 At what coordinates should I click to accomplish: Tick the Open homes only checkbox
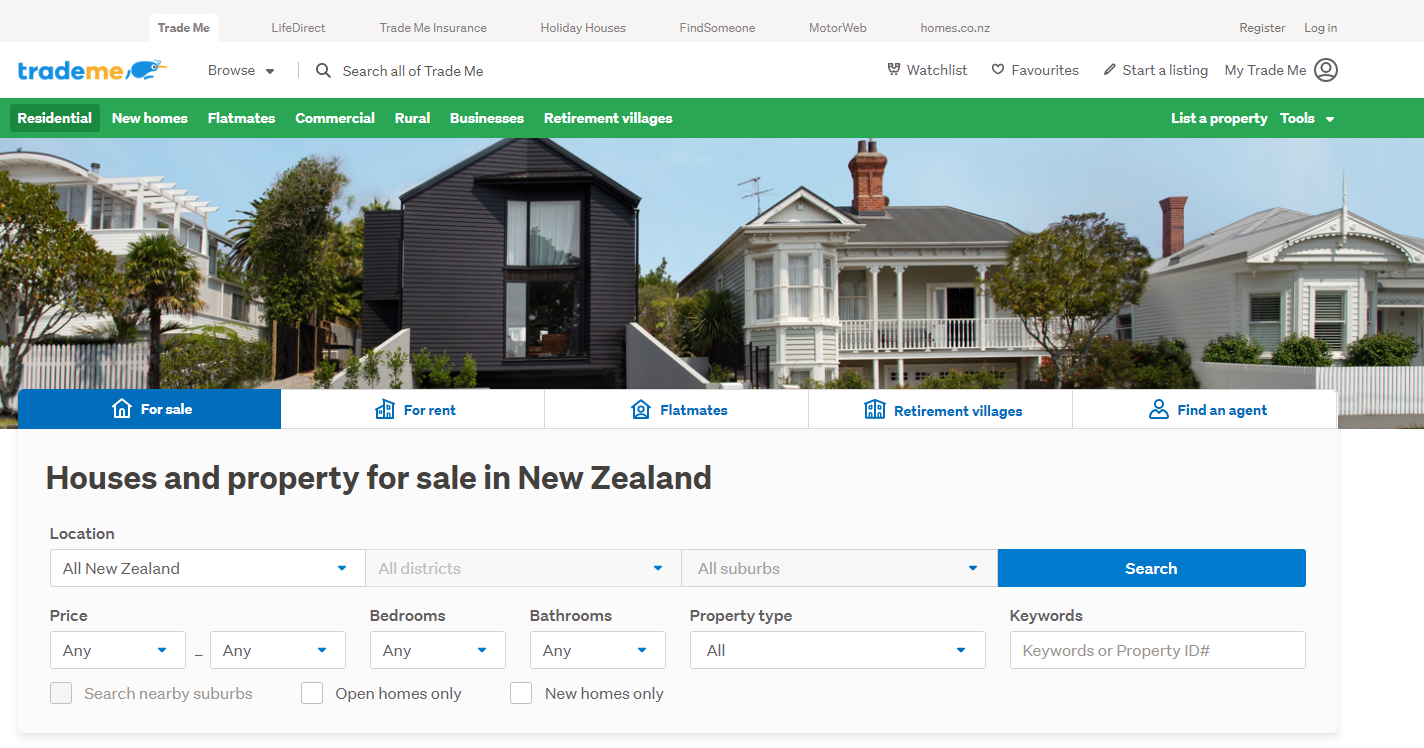(312, 693)
